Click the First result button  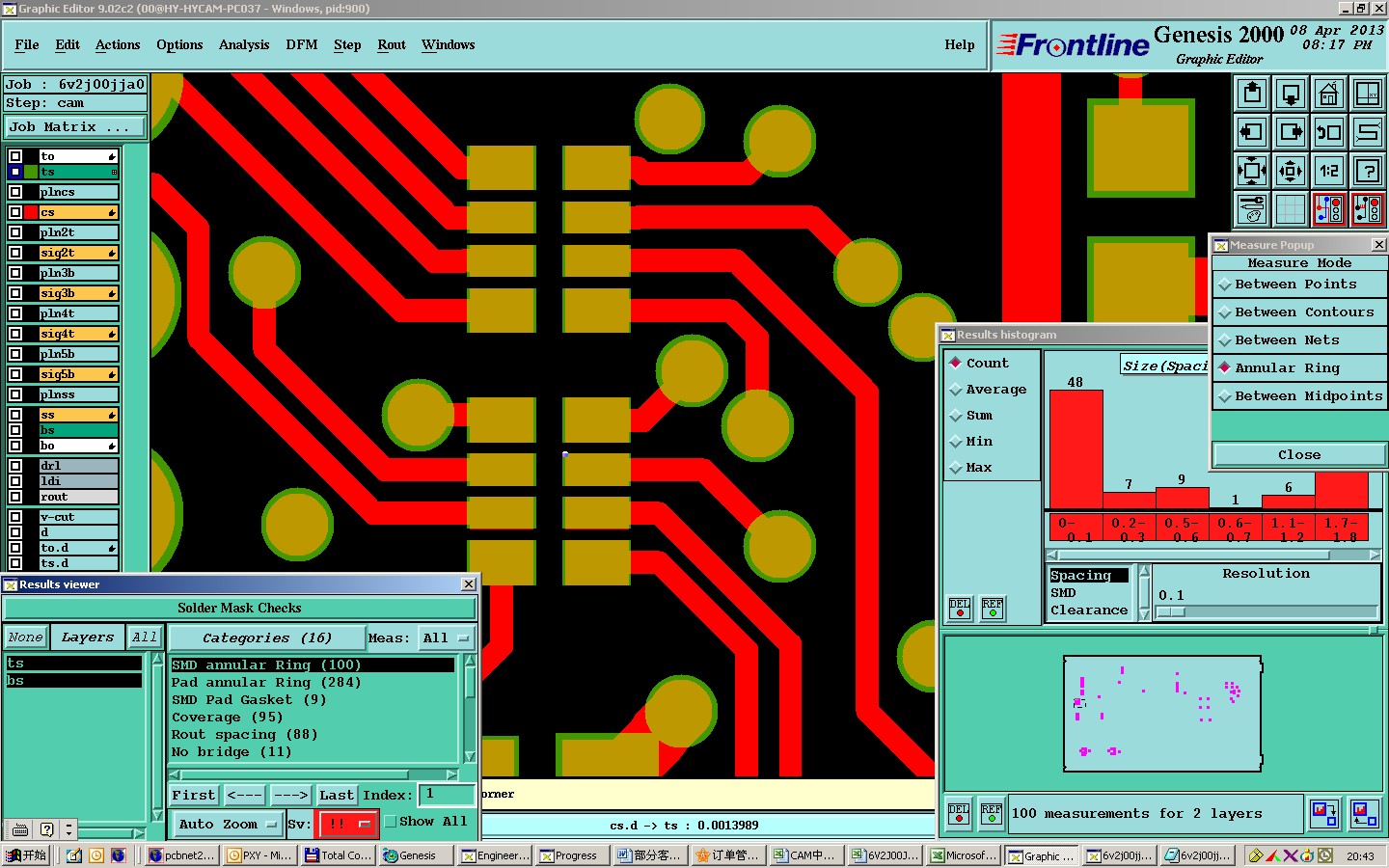[x=194, y=796]
